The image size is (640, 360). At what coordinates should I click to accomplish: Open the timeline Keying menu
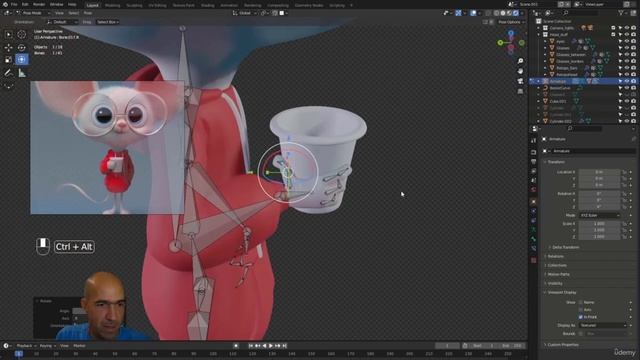point(47,346)
